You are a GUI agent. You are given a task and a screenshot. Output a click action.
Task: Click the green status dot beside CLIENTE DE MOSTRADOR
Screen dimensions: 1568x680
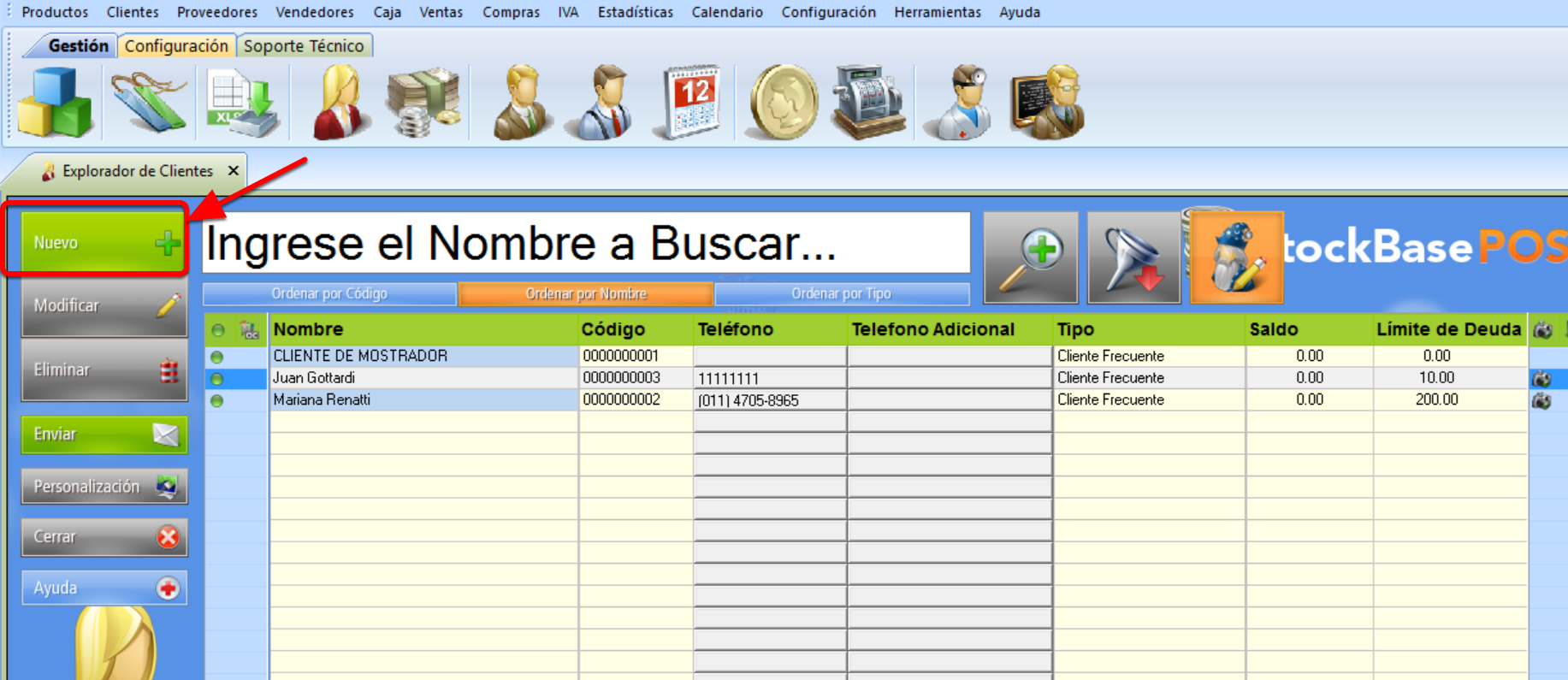coord(217,357)
